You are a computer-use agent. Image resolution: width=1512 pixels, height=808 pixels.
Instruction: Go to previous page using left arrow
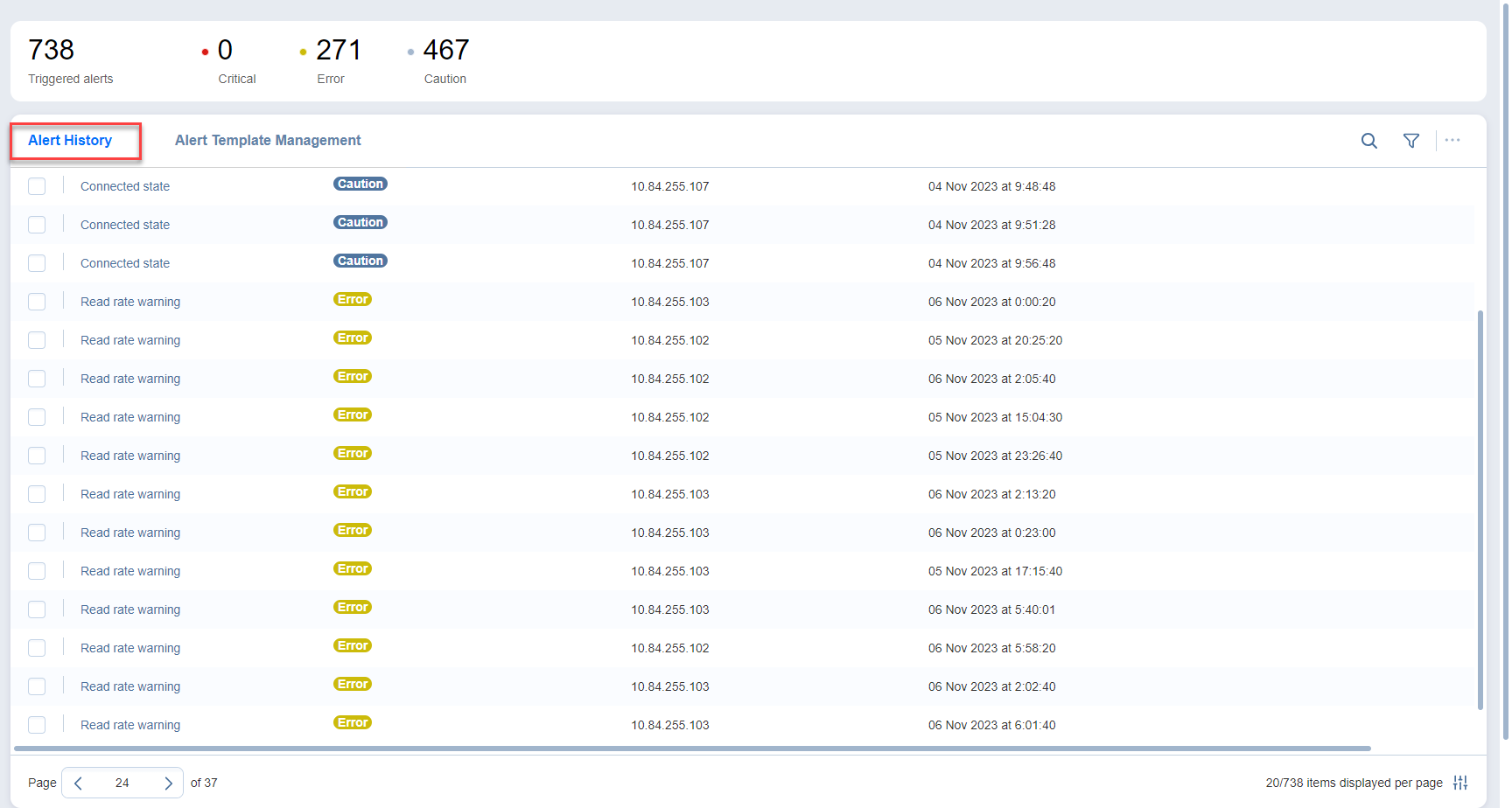coord(79,784)
